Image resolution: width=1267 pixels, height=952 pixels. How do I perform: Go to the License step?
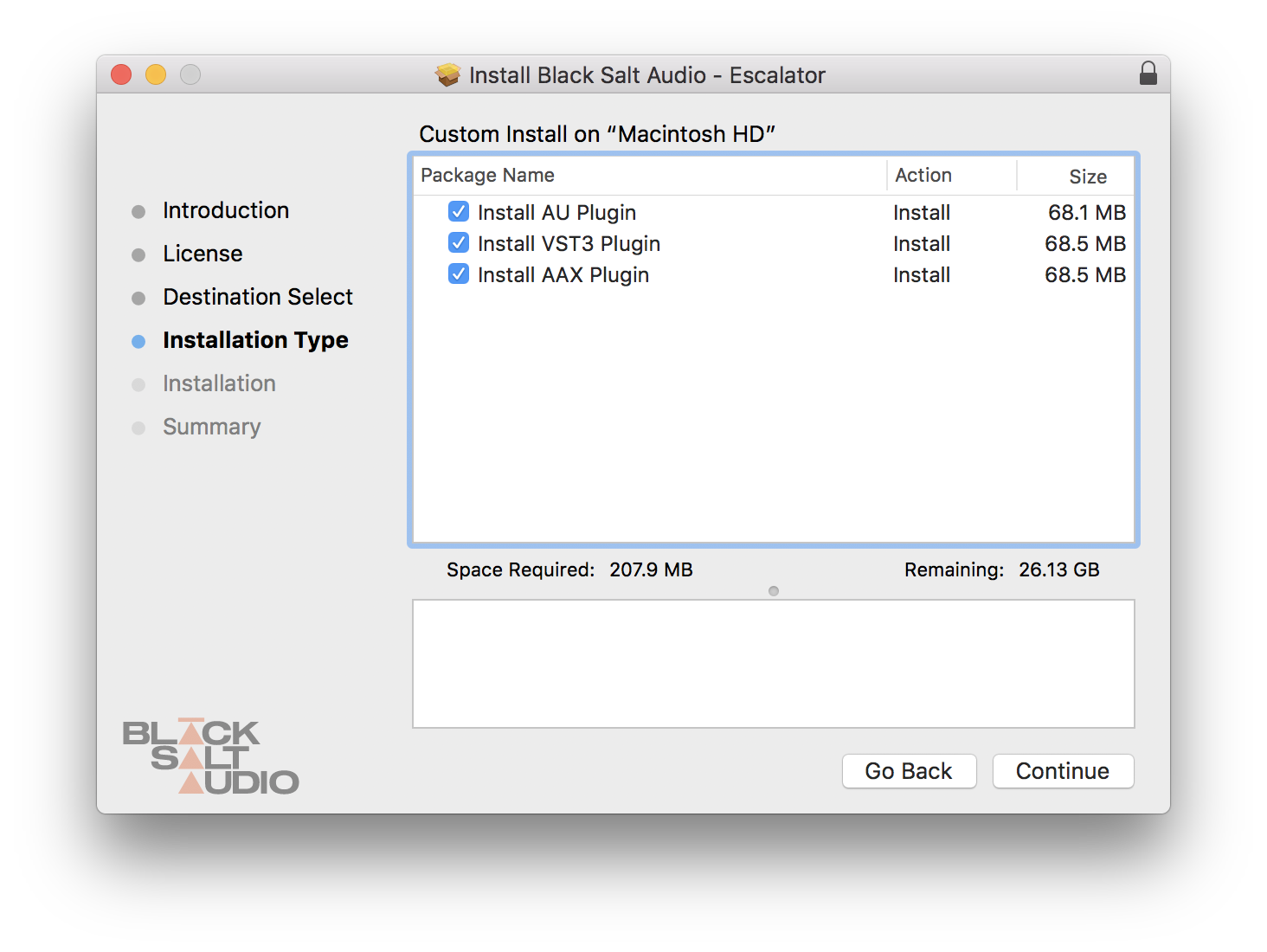(x=203, y=254)
